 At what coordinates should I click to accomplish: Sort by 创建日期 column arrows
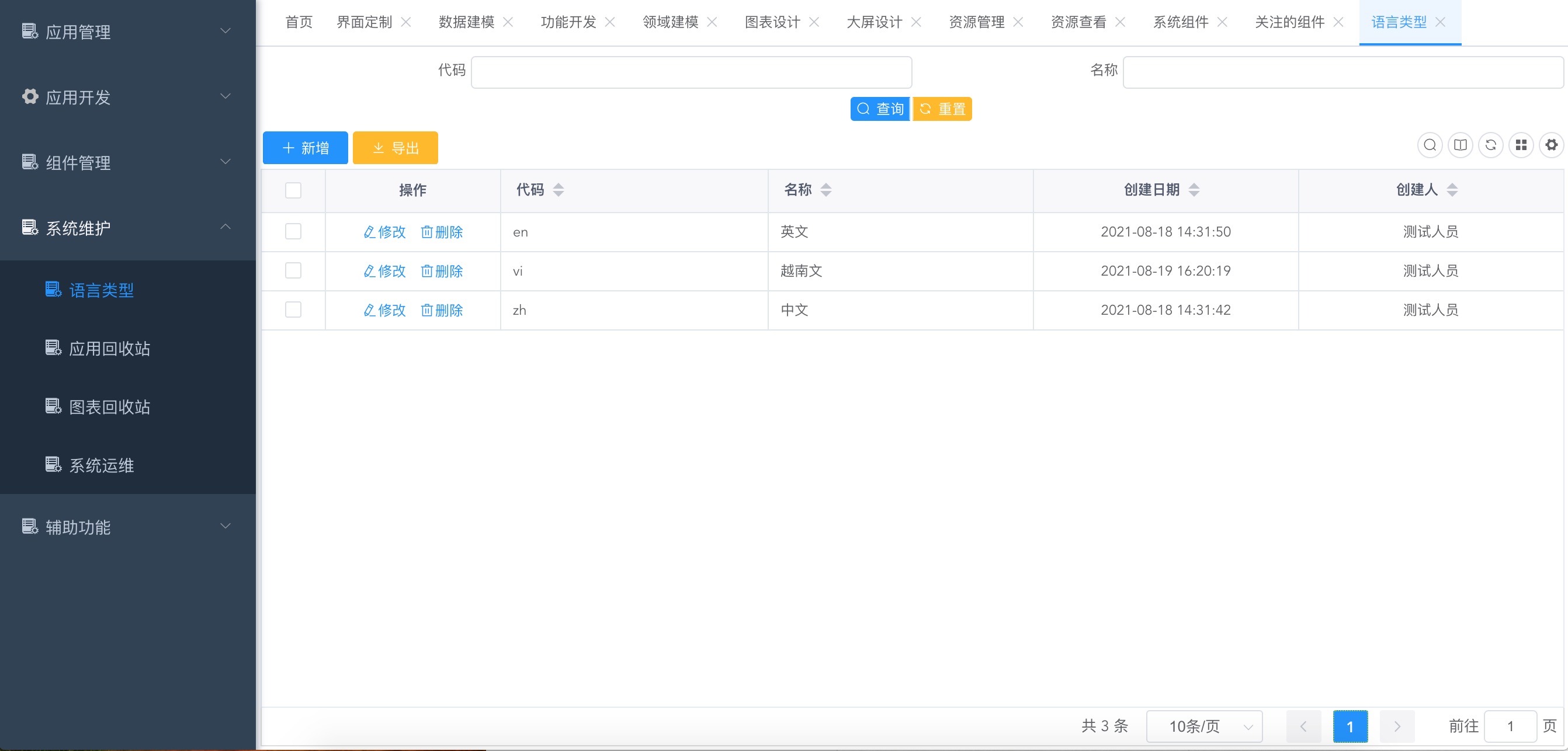(x=1194, y=190)
